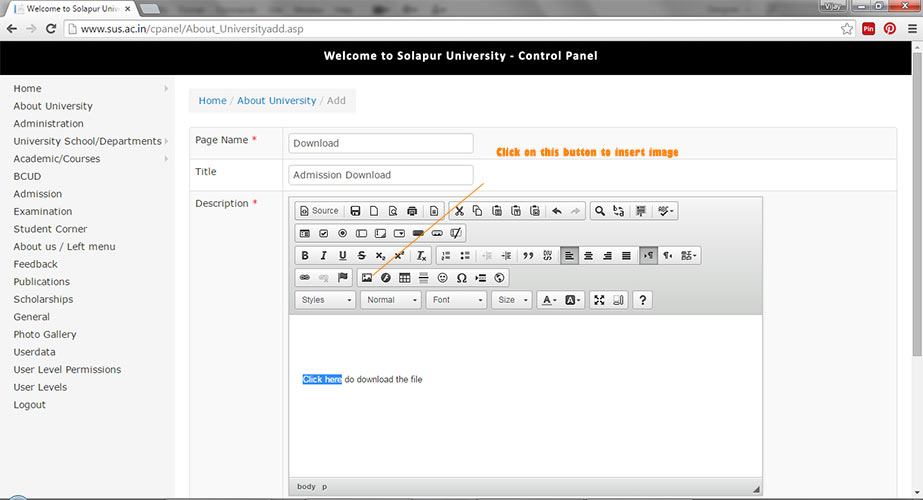Screen dimensions: 923x500
Task: Click the Undo arrow icon
Action: point(557,211)
